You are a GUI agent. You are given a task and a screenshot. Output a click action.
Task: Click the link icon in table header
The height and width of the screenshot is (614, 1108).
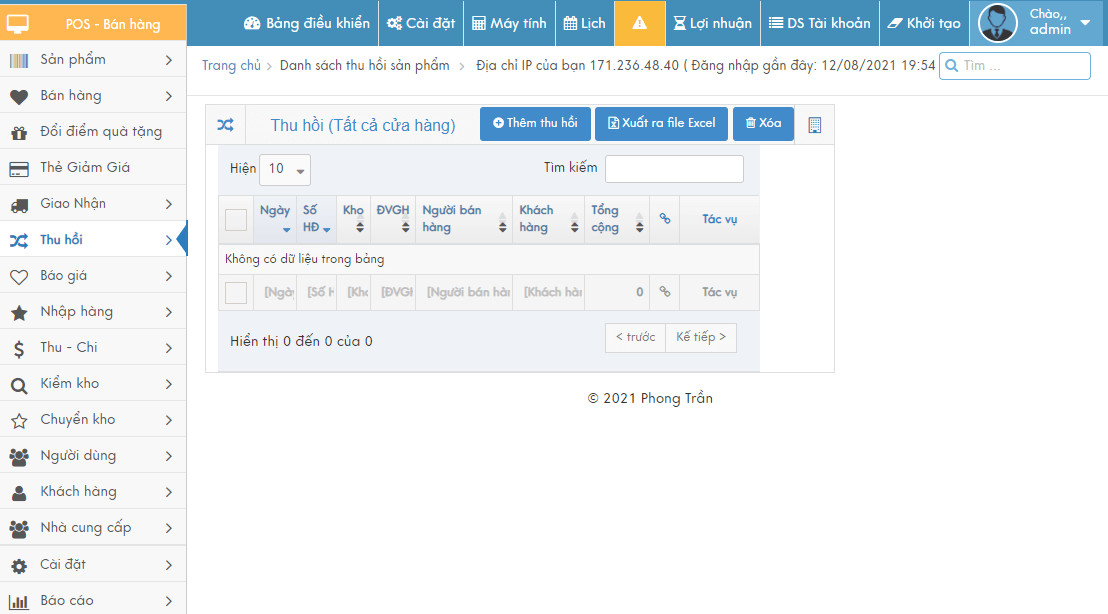coord(664,219)
